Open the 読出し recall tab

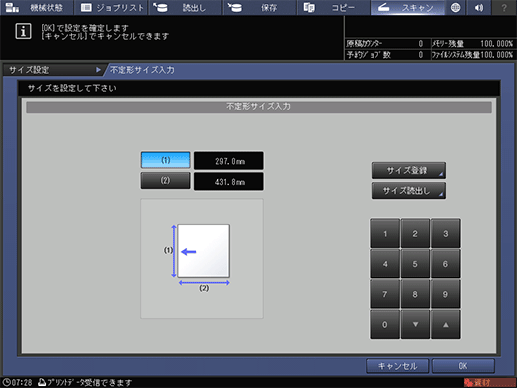click(185, 8)
